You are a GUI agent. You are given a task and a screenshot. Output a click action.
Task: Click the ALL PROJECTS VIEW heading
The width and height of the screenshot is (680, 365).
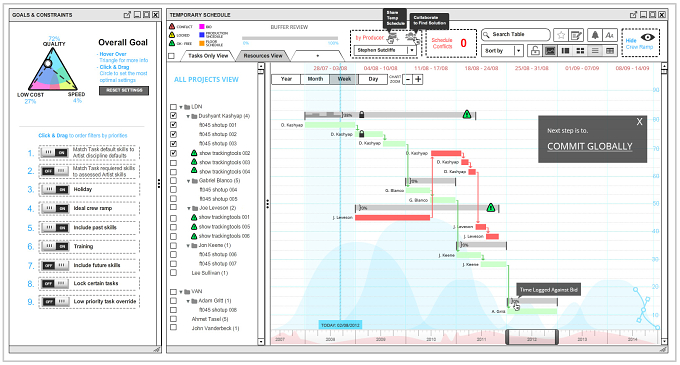(x=206, y=80)
